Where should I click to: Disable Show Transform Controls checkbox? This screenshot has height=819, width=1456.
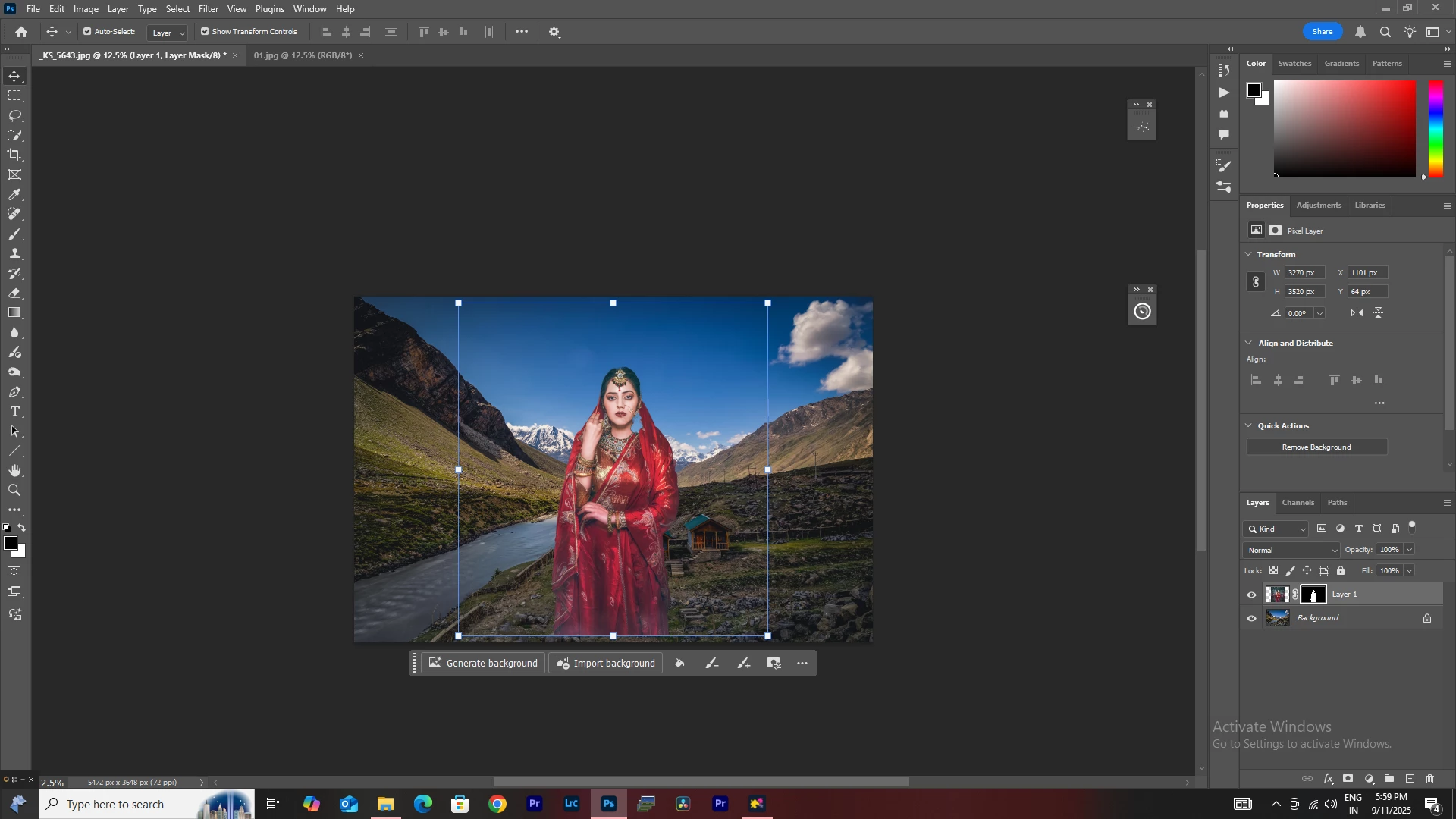pyautogui.click(x=205, y=32)
